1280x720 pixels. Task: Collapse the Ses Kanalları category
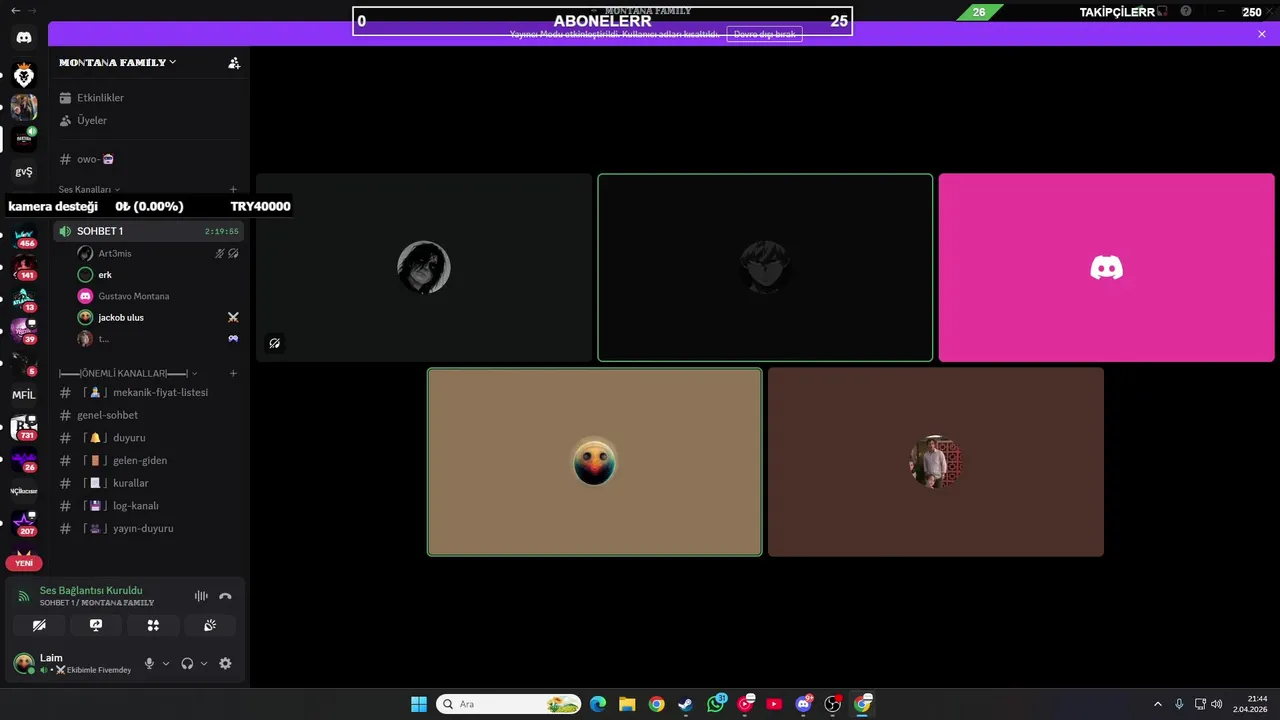click(x=89, y=189)
